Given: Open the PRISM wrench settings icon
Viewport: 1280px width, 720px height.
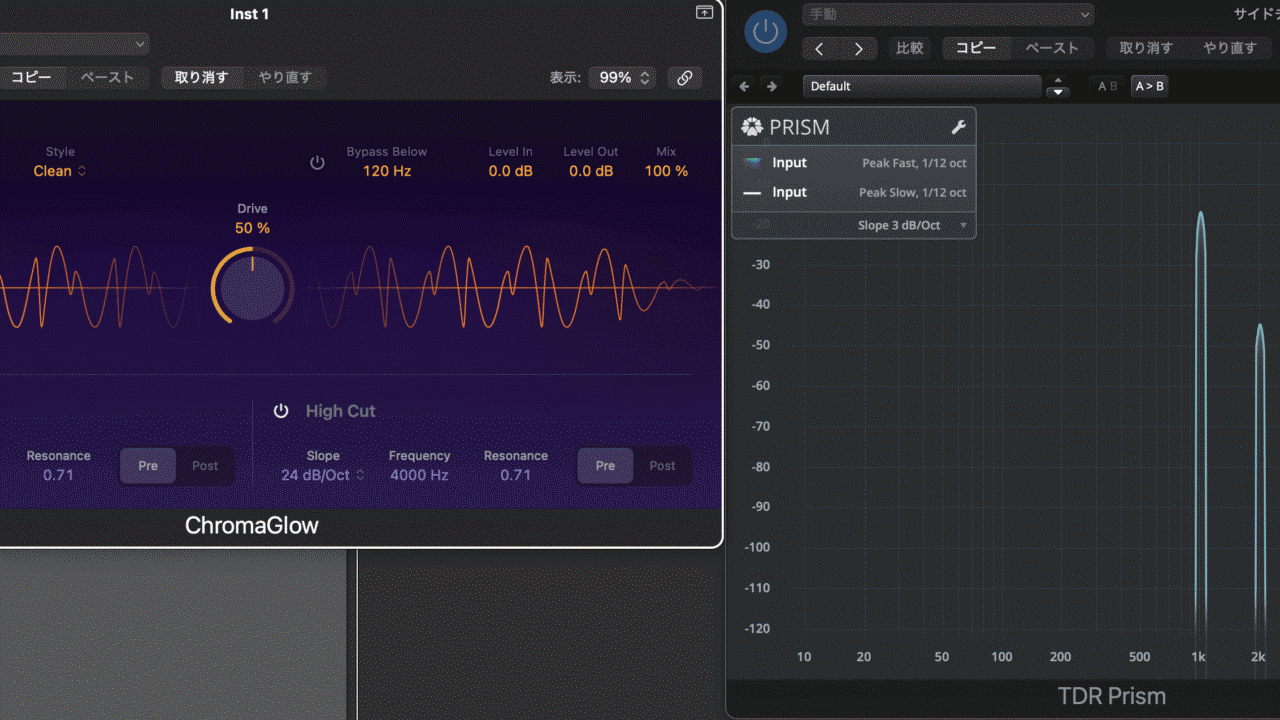Looking at the screenshot, I should pyautogui.click(x=957, y=127).
